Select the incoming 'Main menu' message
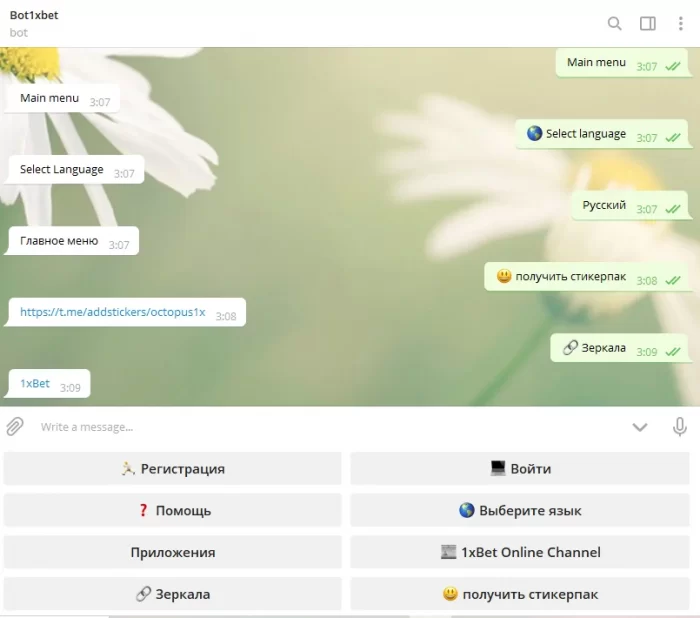 click(x=62, y=98)
